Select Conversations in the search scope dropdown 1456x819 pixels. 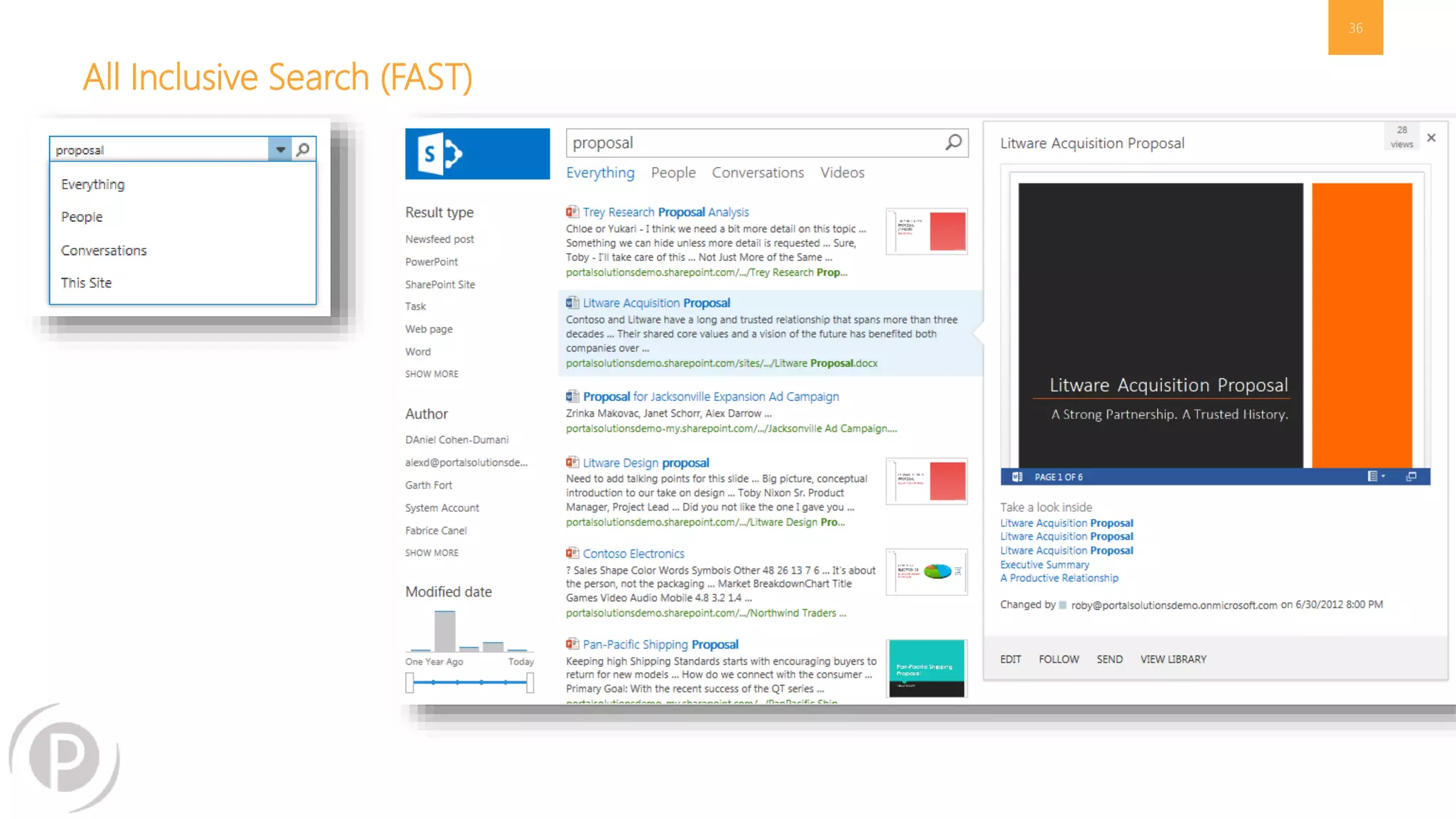coord(104,250)
